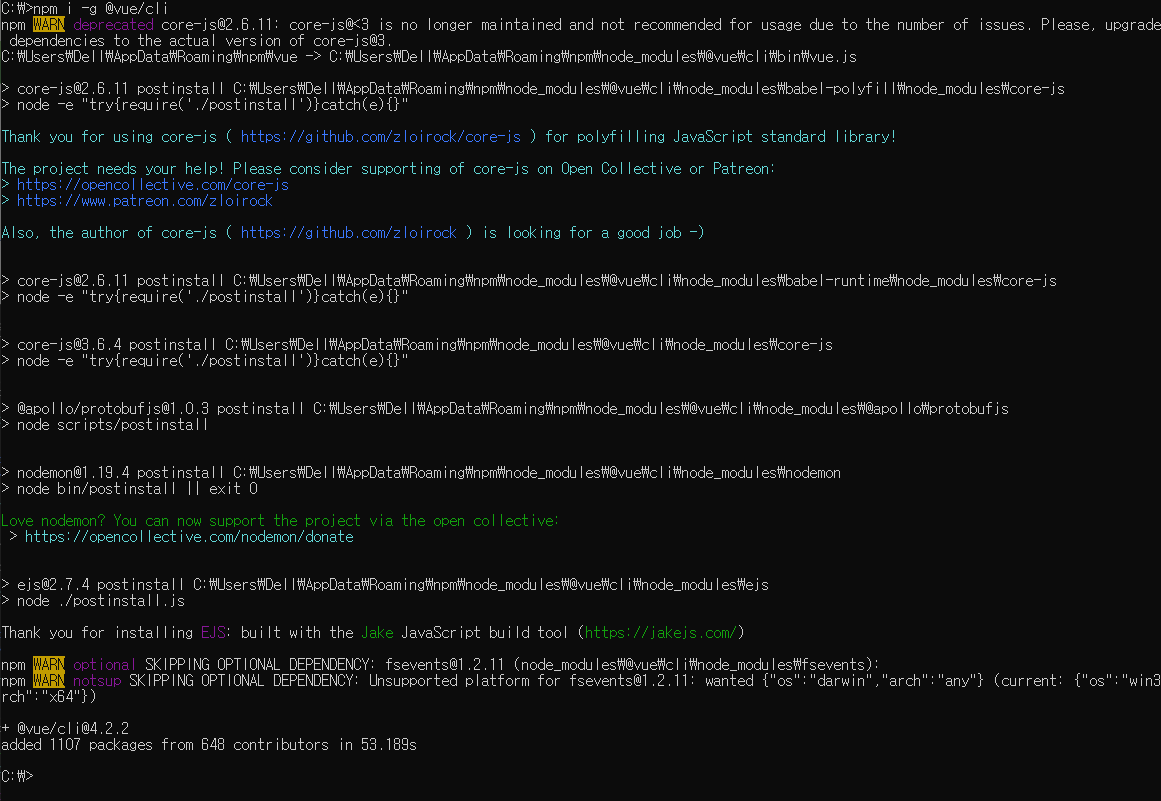
Task: Click the final 'C:\>' command prompt
Action: (17, 777)
